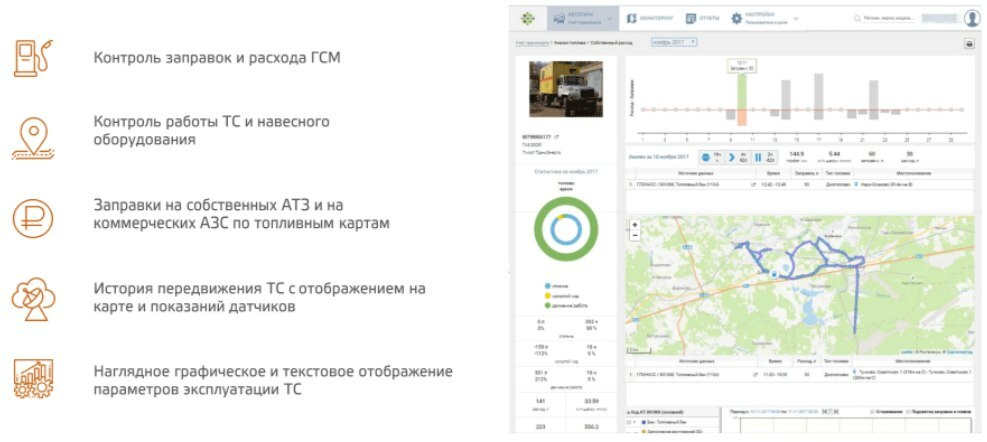Viewport: 987px width, 442px height.
Task: Click the green движение/работа legend marker
Action: pos(548,303)
